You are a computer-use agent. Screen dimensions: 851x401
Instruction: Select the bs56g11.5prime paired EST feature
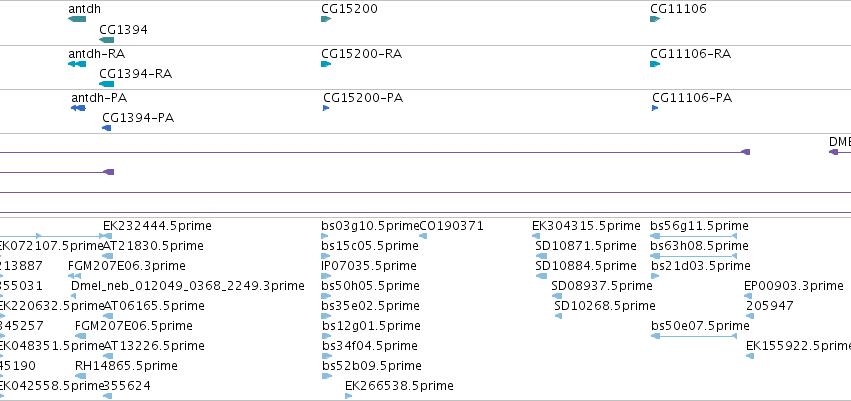[x=694, y=236]
